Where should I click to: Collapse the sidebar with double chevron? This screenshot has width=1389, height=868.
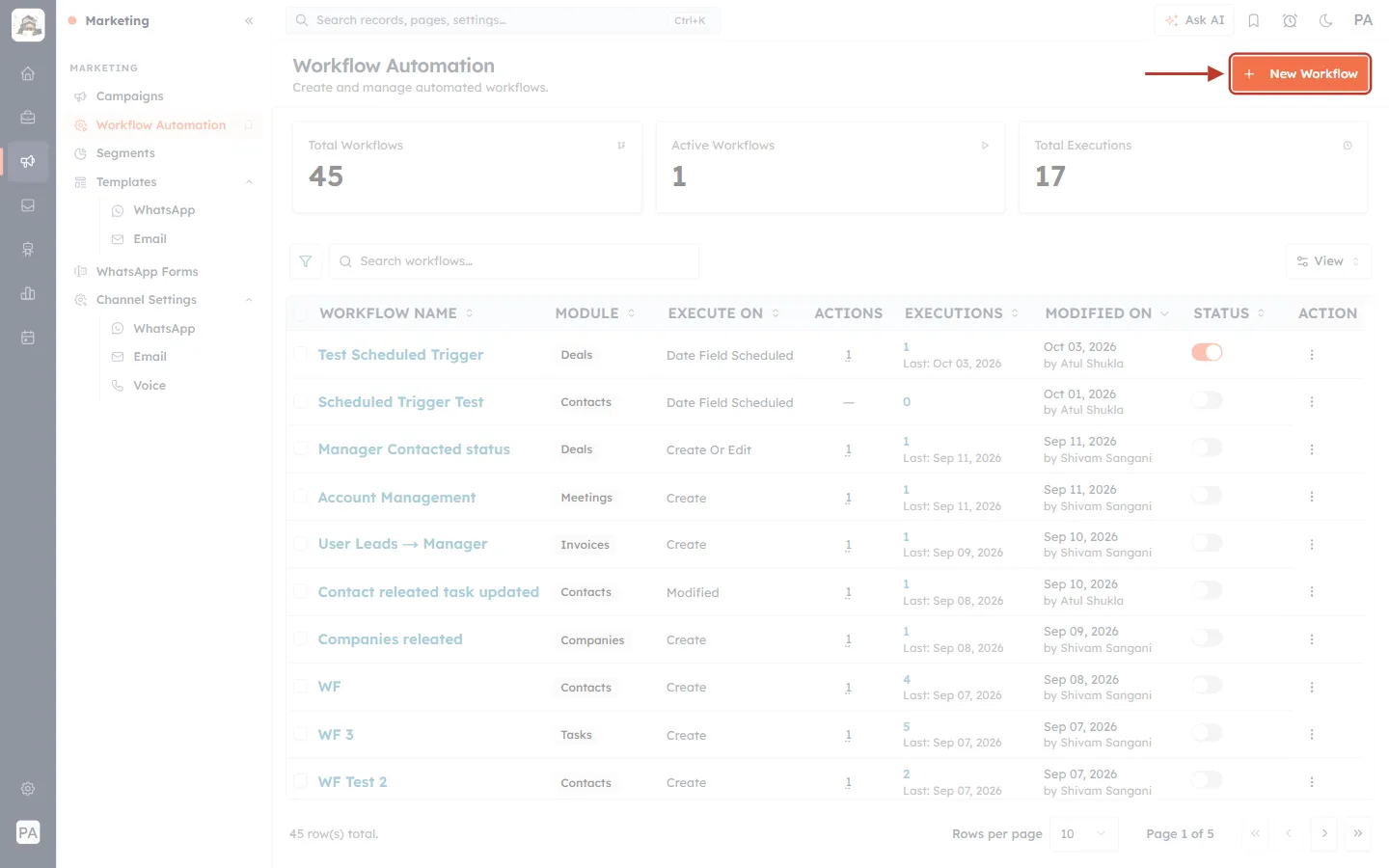(249, 20)
